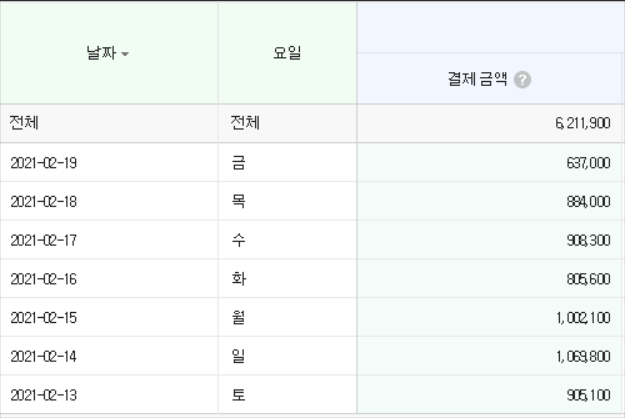
Task: Toggle the sort arrow beside 날짜
Action: 125,54
